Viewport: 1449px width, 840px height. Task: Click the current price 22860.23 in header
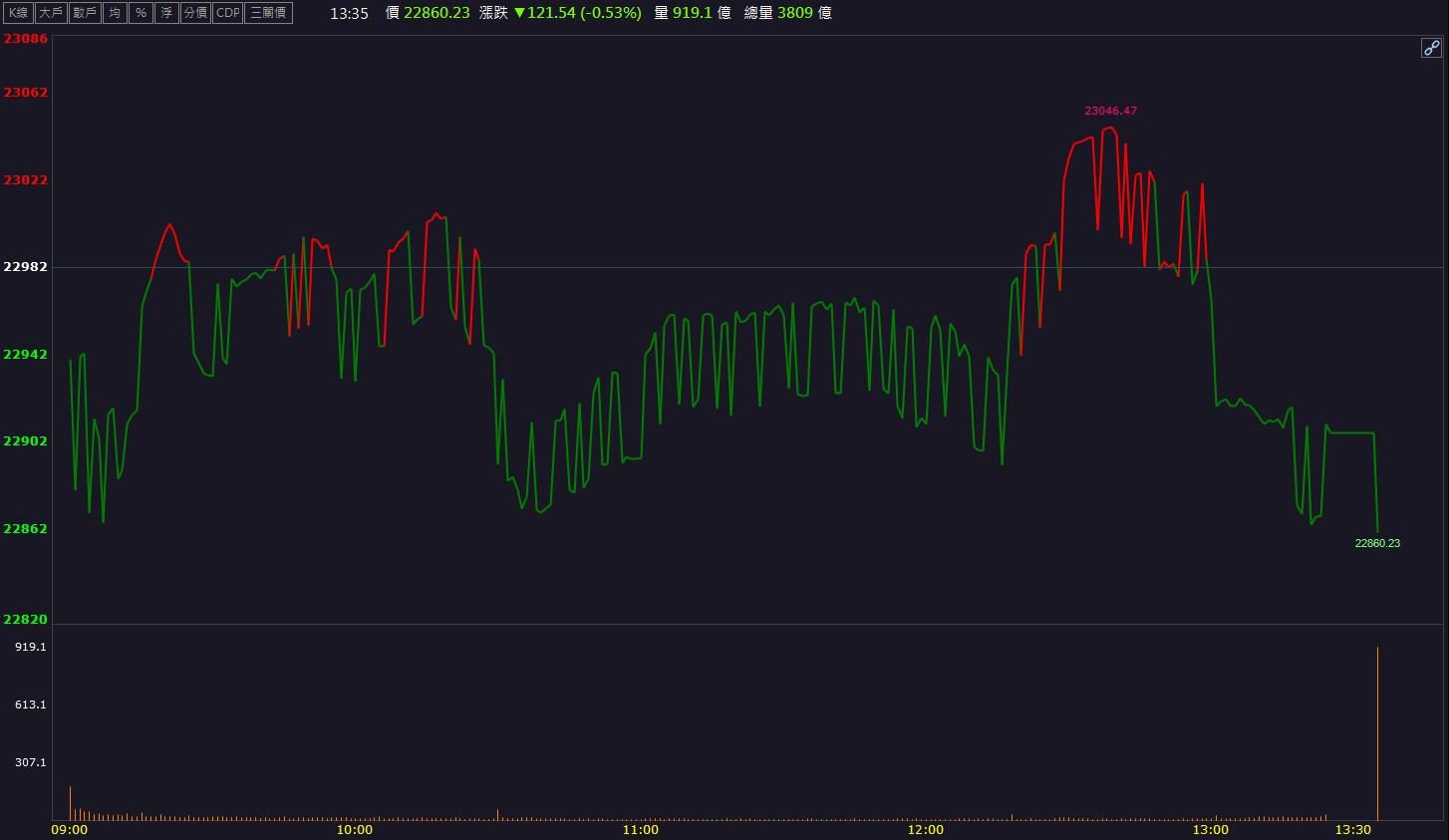coord(436,13)
